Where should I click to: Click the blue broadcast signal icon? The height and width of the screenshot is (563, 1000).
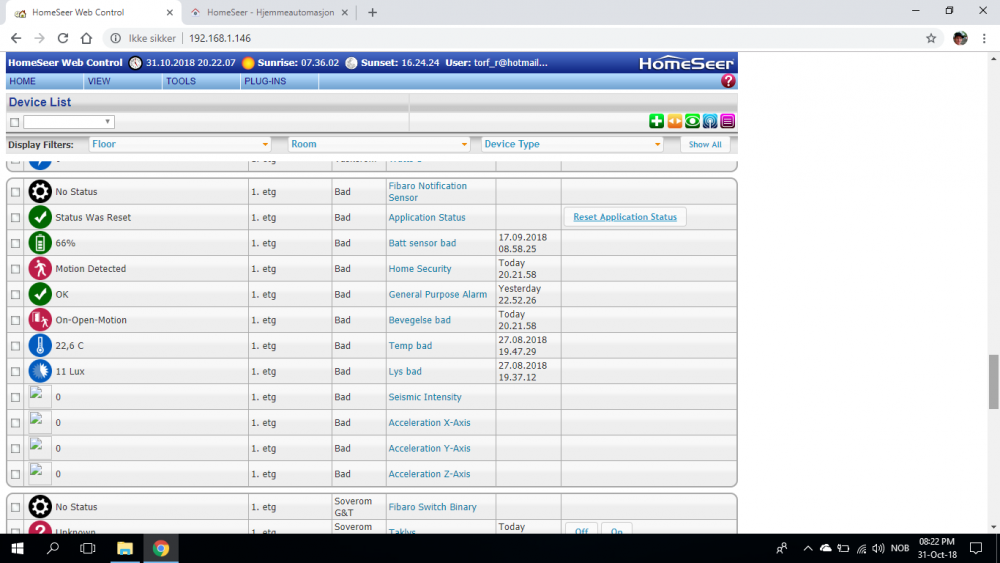pos(710,122)
